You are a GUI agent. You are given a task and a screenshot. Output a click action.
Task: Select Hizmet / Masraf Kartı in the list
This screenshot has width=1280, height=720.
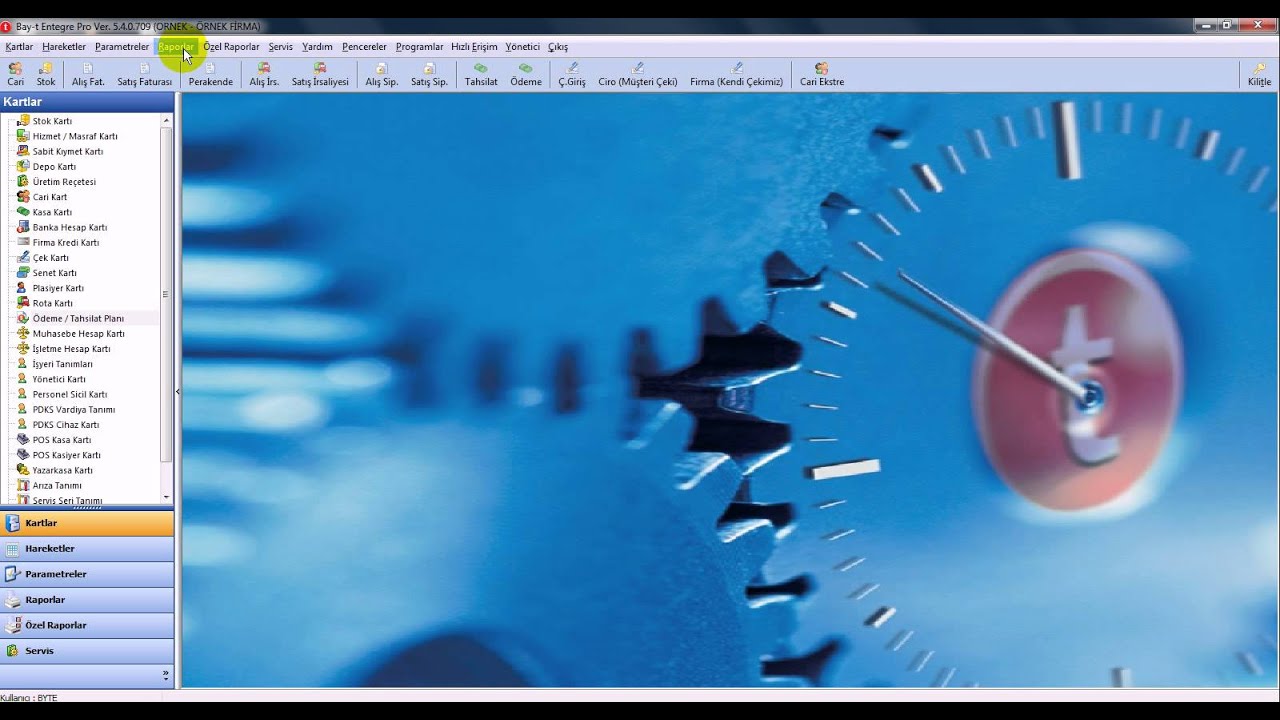point(75,136)
